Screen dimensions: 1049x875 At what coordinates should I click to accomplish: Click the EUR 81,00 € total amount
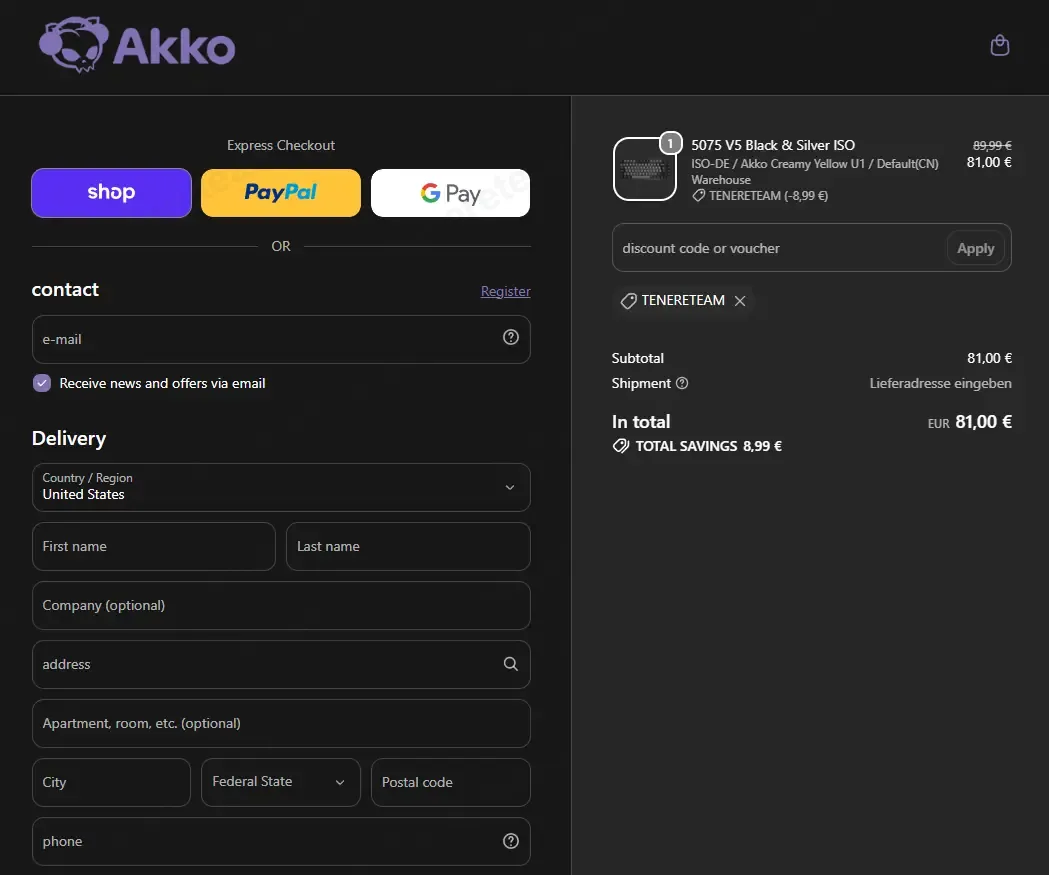(x=969, y=422)
